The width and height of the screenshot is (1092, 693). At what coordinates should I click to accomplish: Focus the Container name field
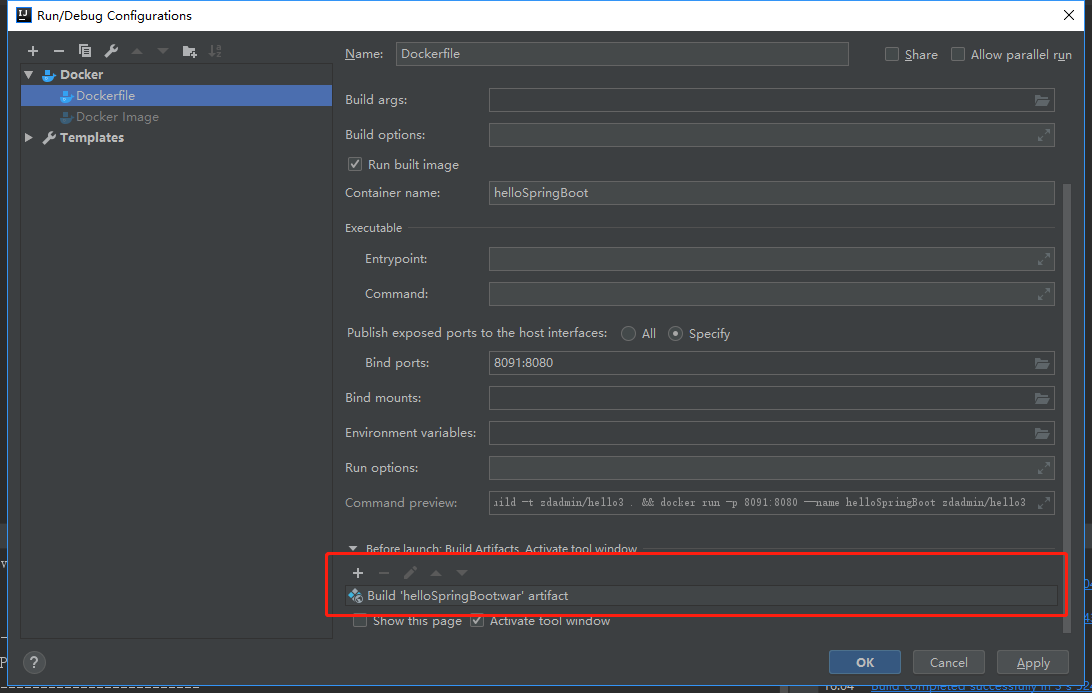[772, 193]
